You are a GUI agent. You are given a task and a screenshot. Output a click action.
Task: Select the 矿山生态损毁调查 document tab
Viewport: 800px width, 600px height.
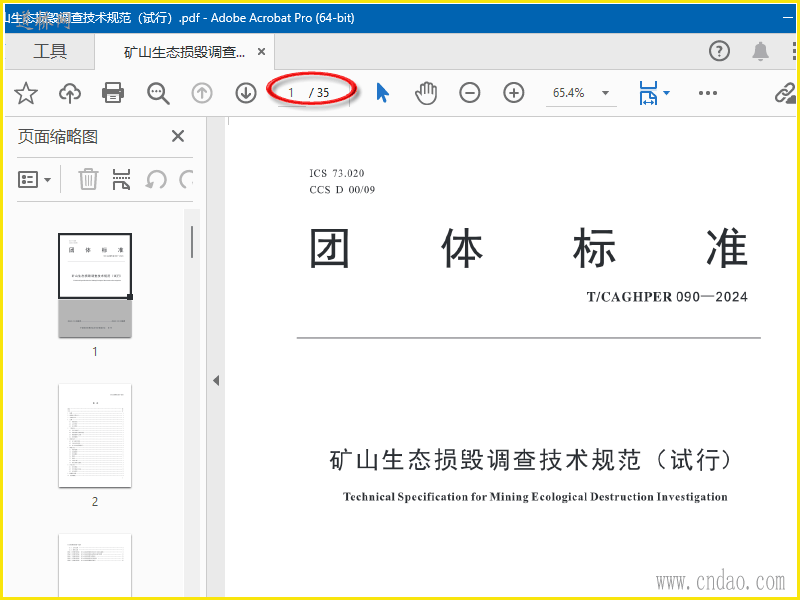click(184, 52)
